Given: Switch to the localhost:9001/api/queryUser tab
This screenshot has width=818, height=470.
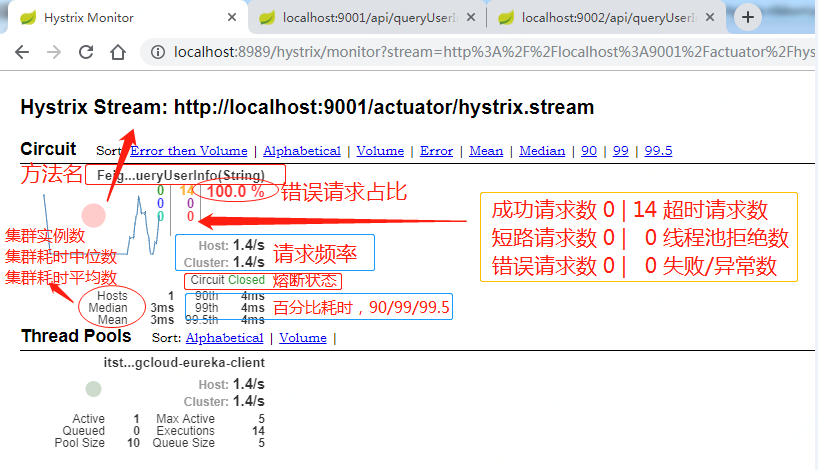Looking at the screenshot, I should [367, 18].
